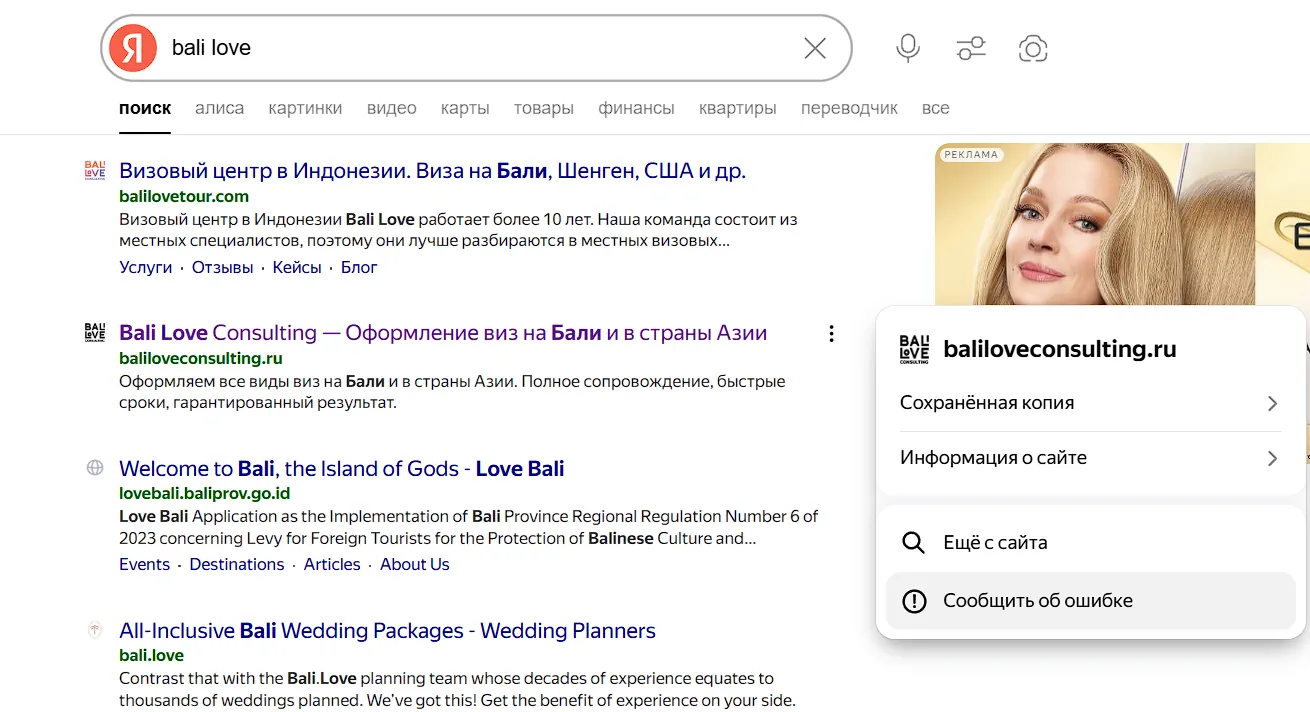Start voice search with microphone icon

[x=908, y=48]
